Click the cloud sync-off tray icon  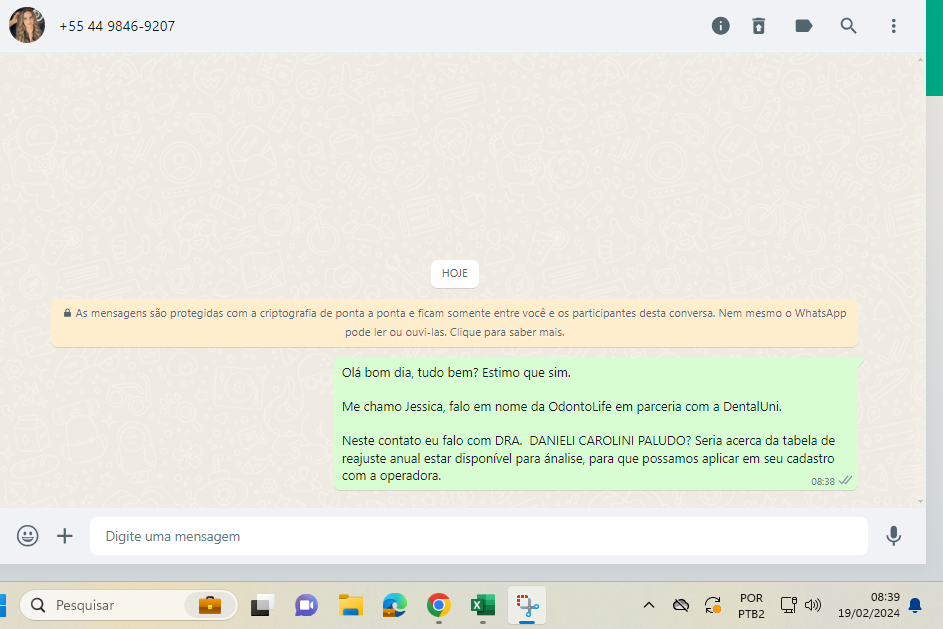point(681,605)
